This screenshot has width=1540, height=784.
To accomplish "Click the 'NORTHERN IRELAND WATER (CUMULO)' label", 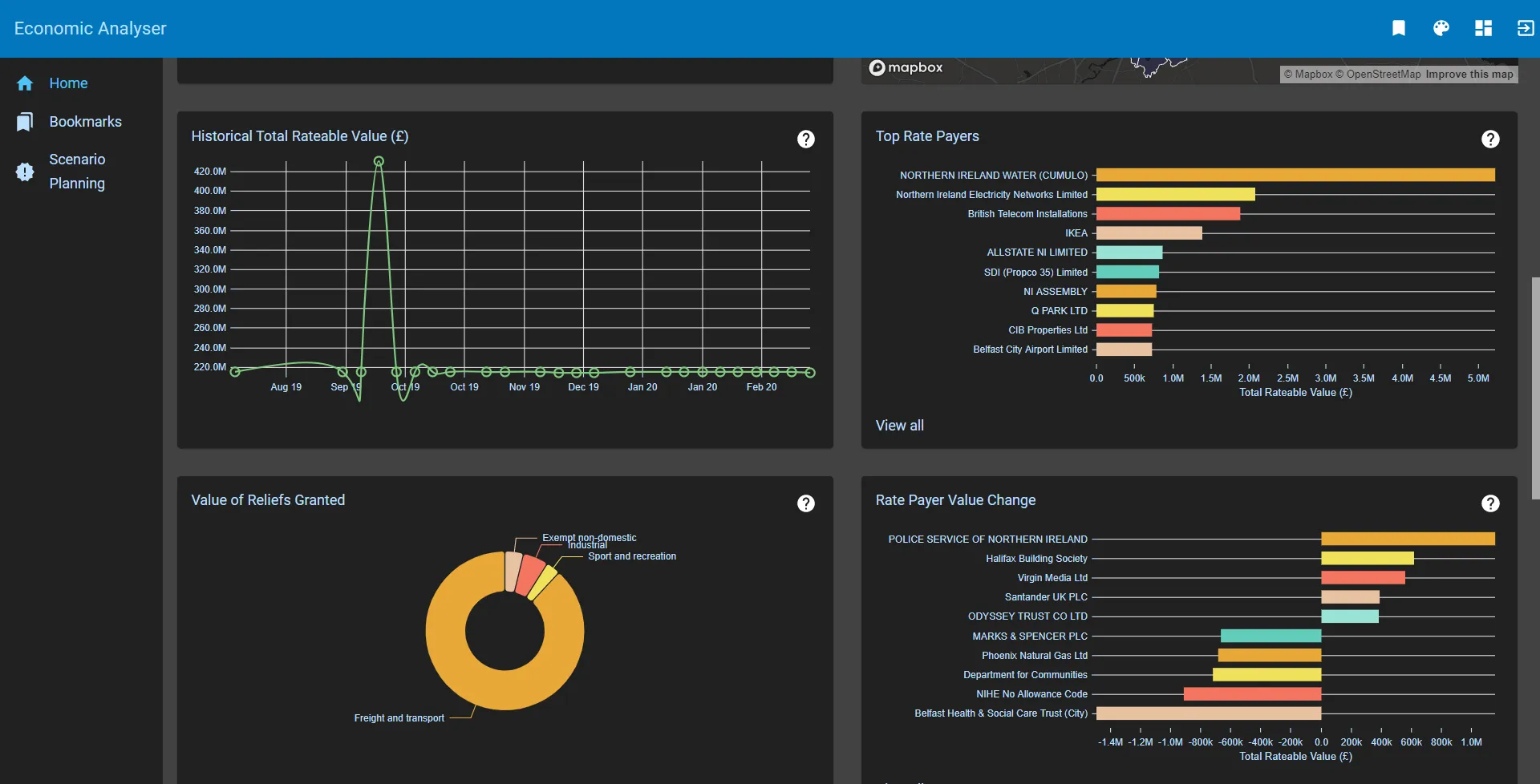I will coord(994,176).
